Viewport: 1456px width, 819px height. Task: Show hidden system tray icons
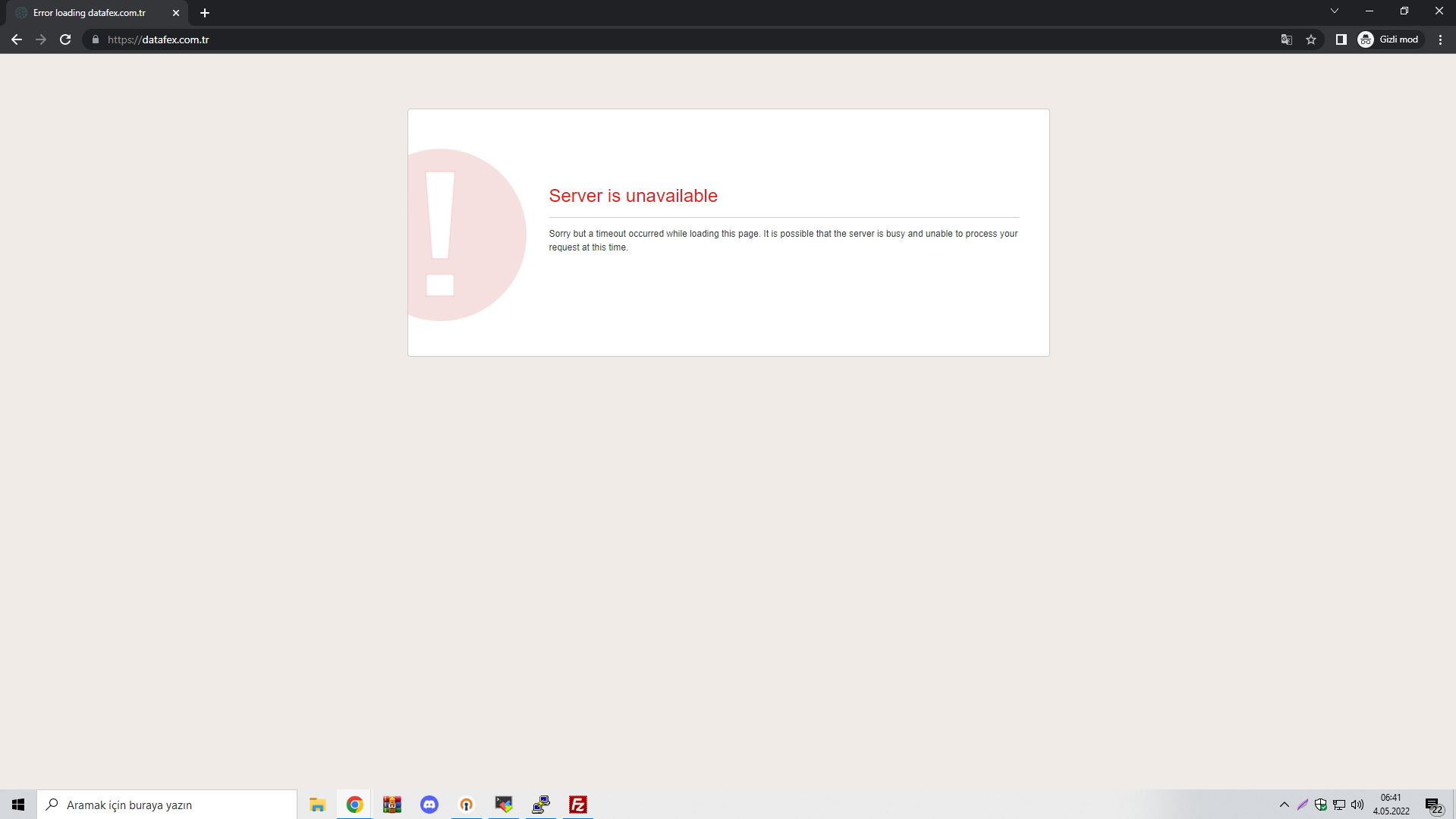pos(1285,805)
